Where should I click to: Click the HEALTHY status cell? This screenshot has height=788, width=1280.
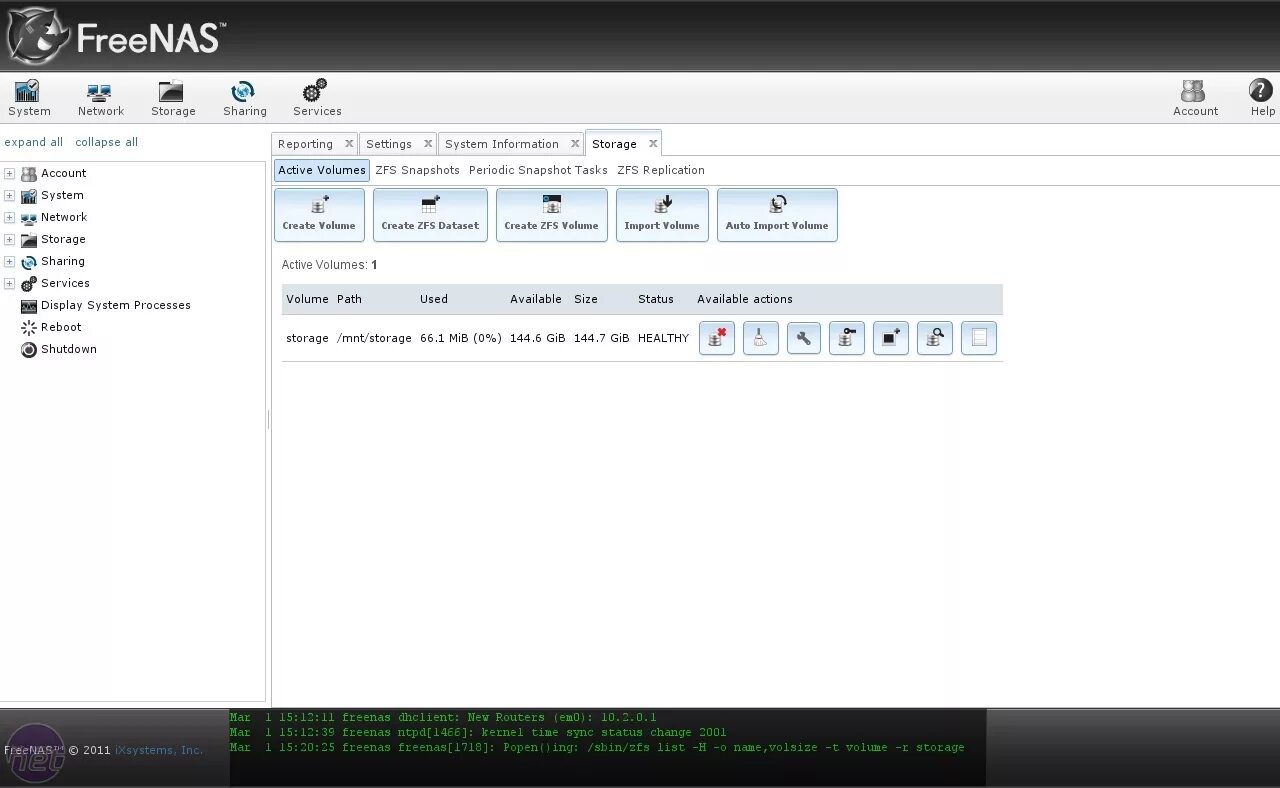(663, 338)
